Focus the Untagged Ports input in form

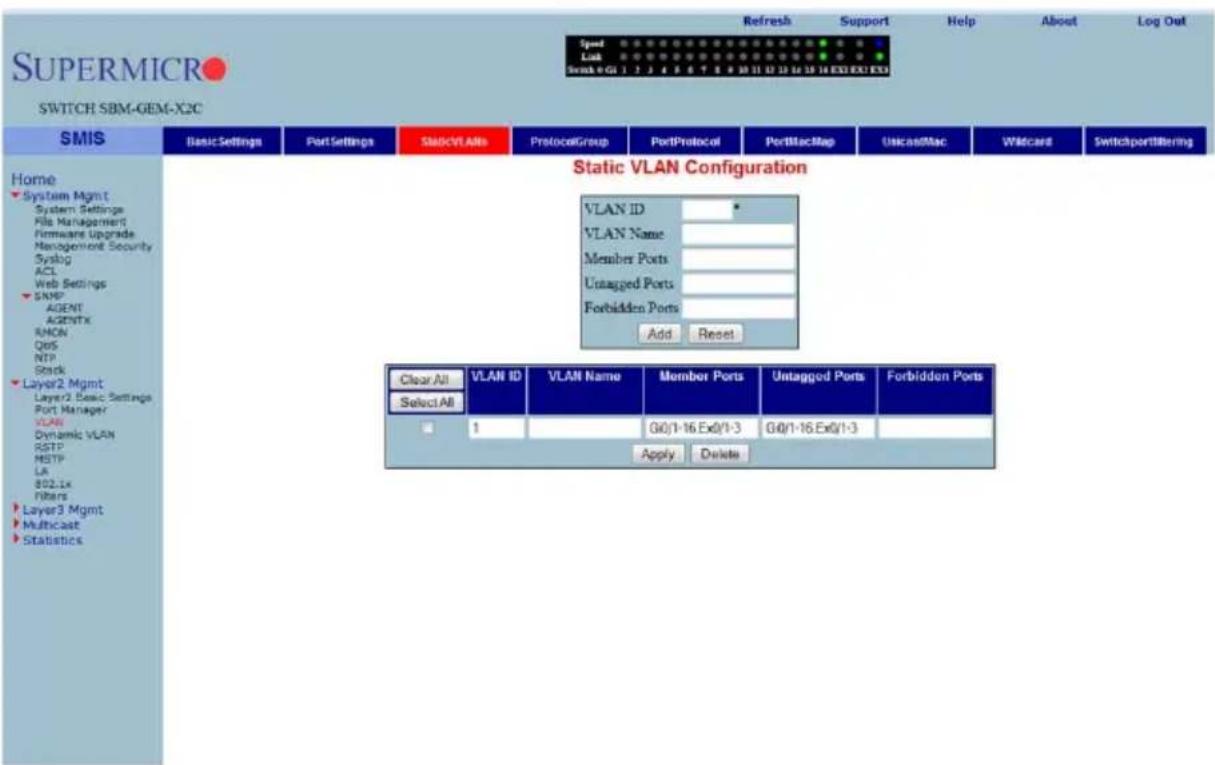tap(738, 284)
